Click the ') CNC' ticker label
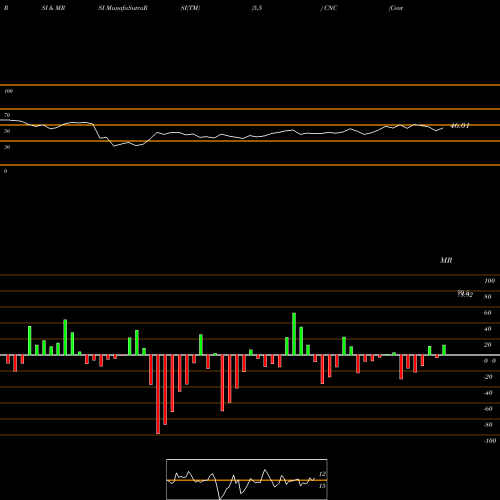This screenshot has width=500, height=500. tap(329, 8)
